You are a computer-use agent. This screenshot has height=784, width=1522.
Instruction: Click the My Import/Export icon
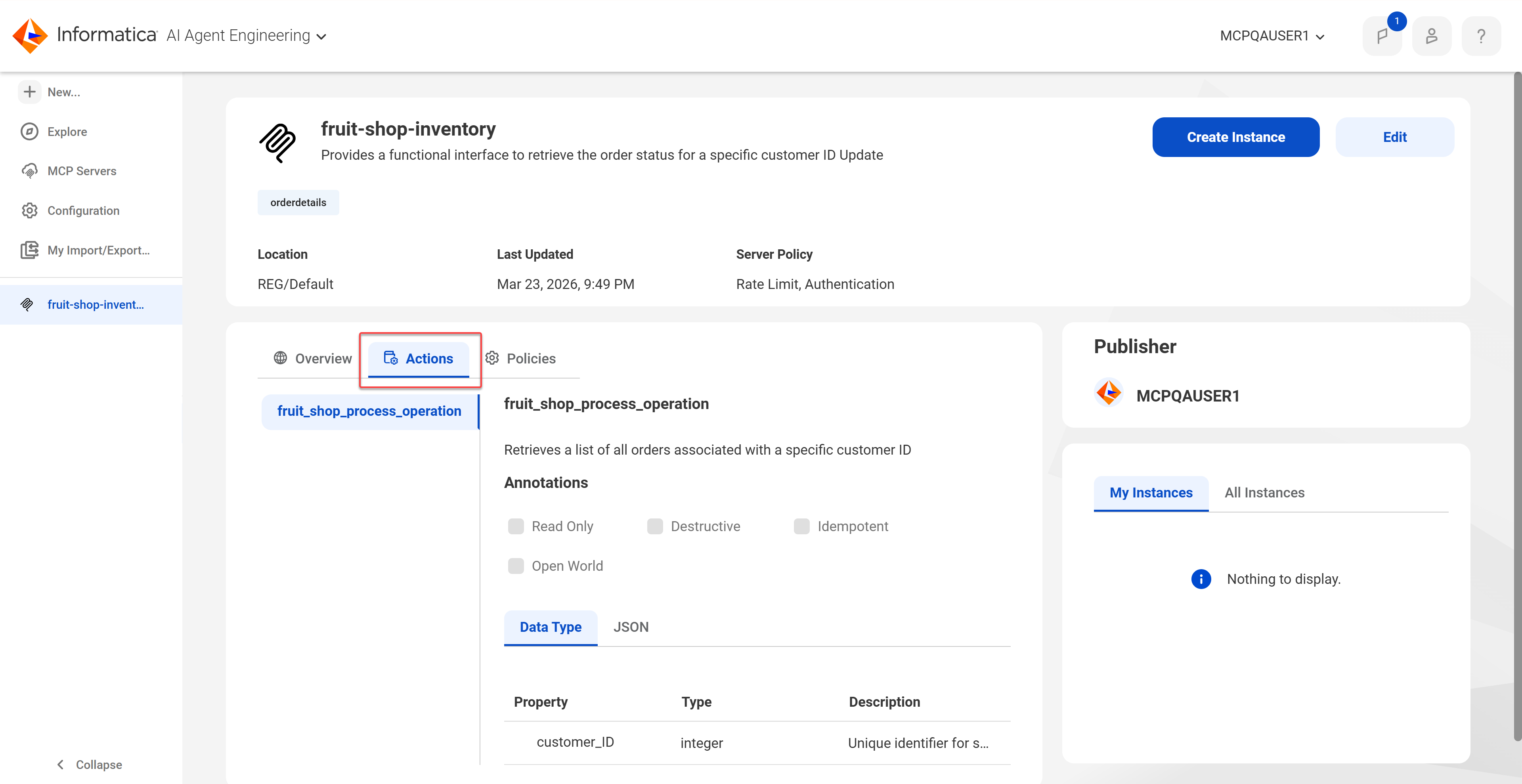[30, 250]
